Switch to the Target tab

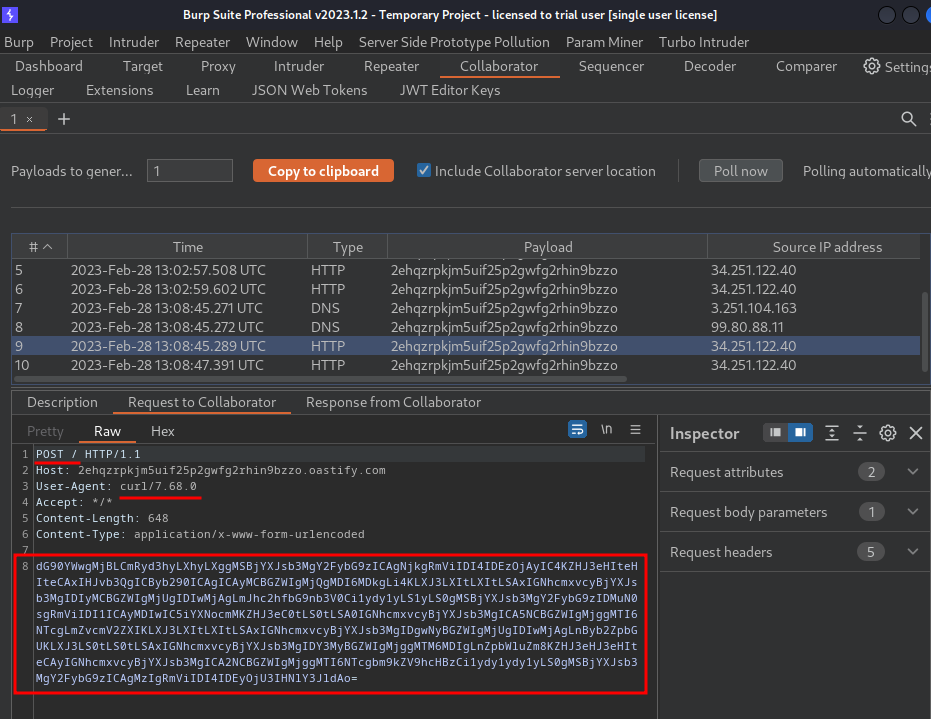point(142,66)
